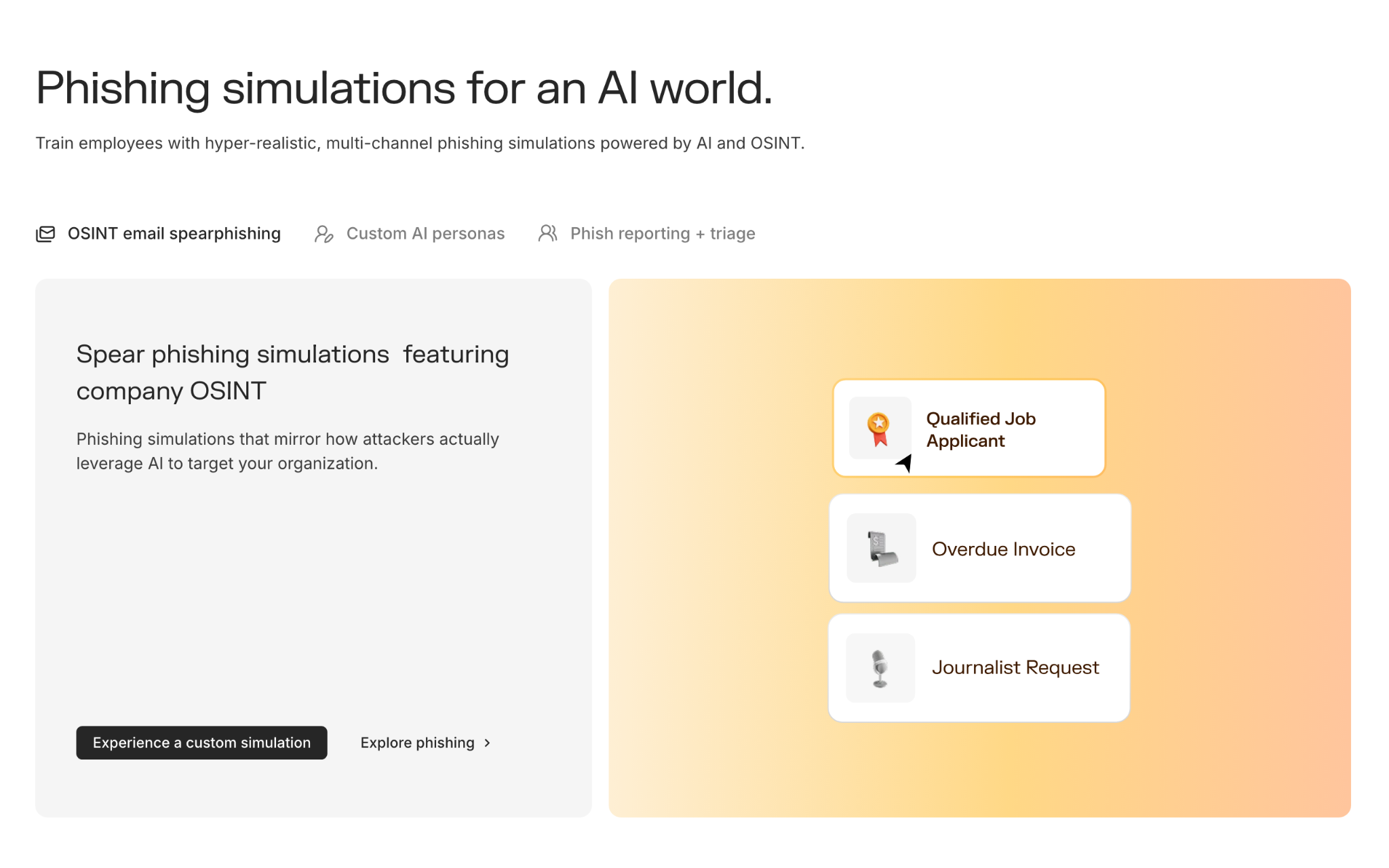Image resolution: width=1389 pixels, height=868 pixels.
Task: Click the invoice receipt icon in Overdue Invoice card
Action: (x=882, y=548)
